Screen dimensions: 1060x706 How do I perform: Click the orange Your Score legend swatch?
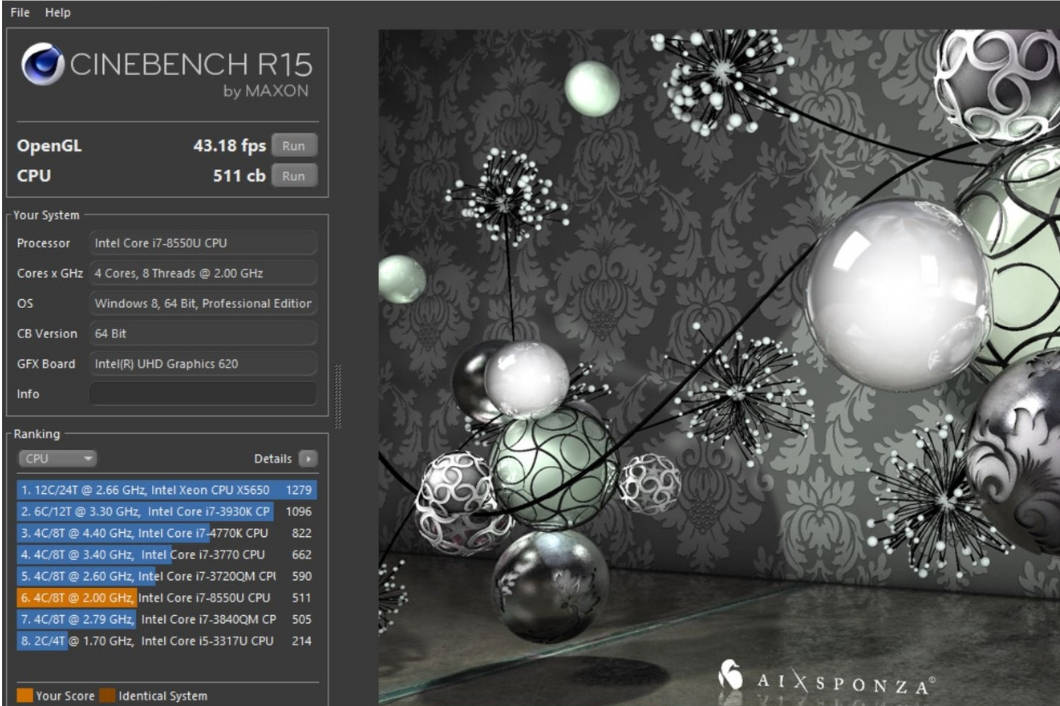23,695
